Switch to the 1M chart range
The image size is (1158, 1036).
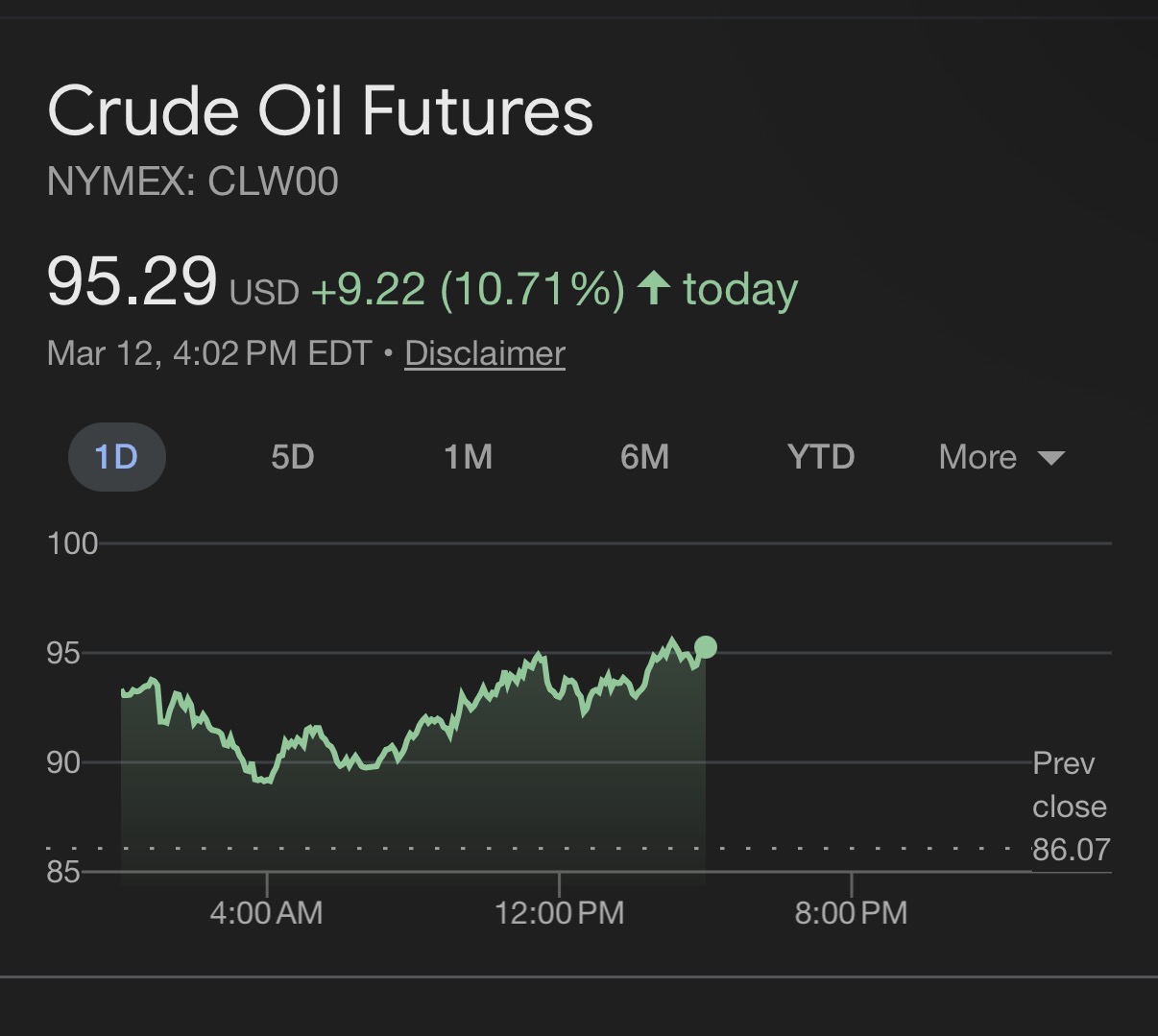(469, 457)
